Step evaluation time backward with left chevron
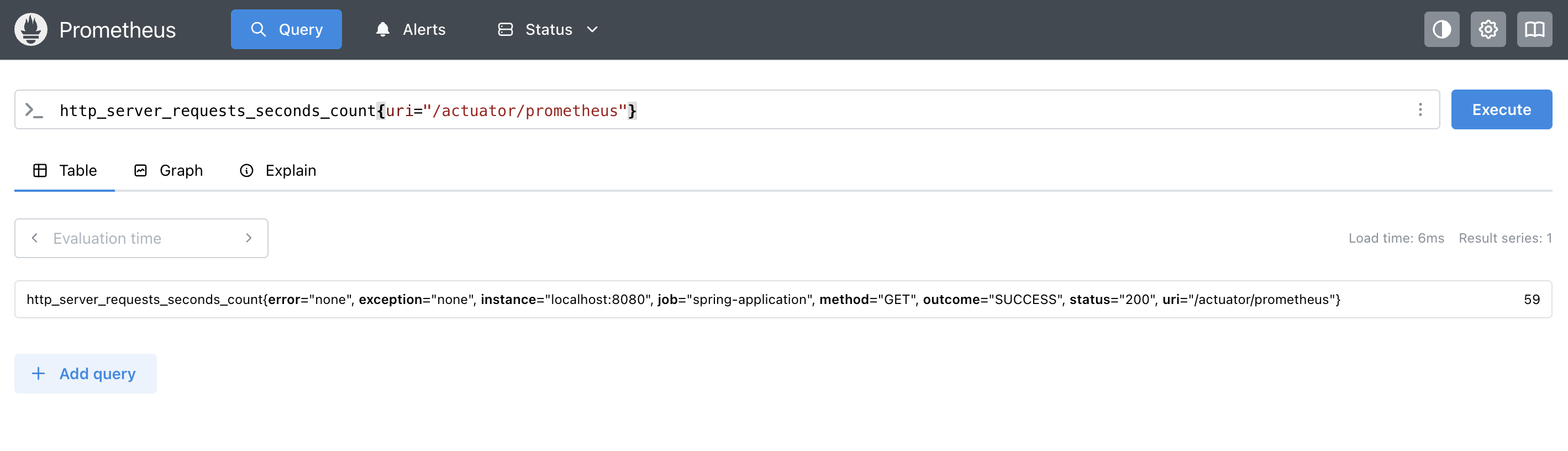 tap(35, 238)
